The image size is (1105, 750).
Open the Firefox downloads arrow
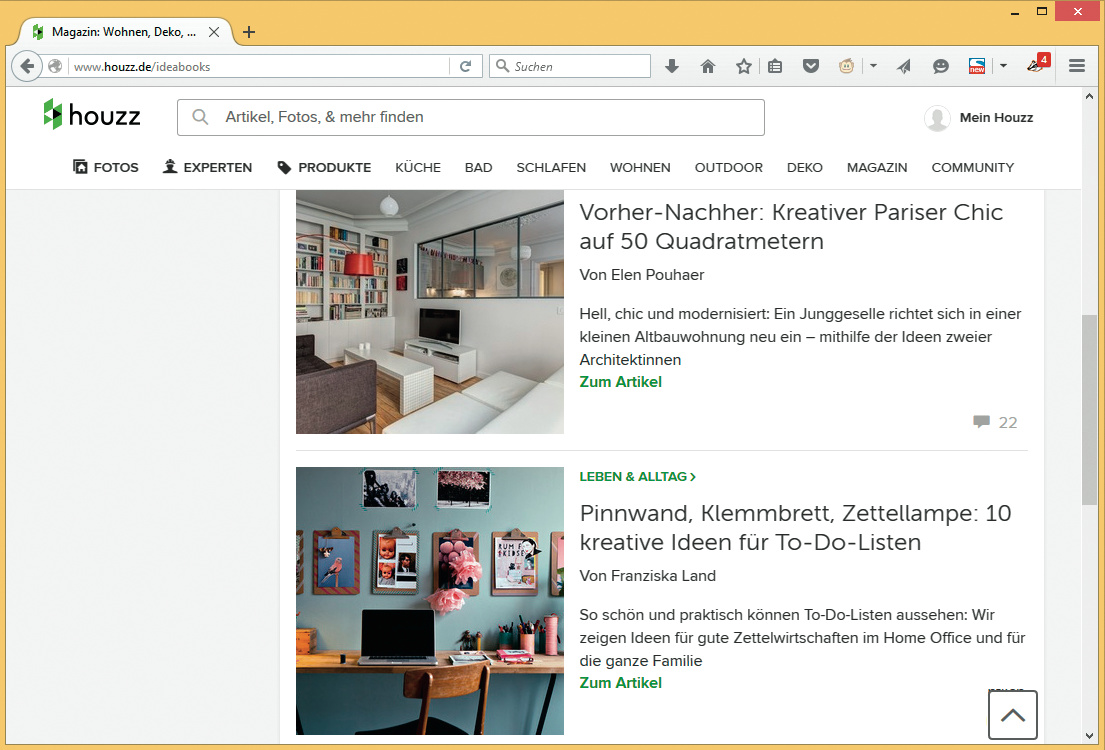pyautogui.click(x=672, y=67)
